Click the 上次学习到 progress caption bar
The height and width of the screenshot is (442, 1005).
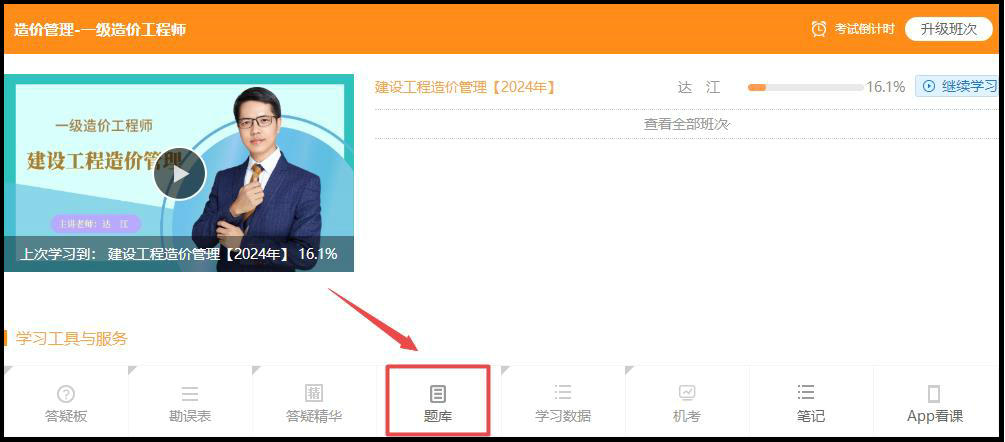(x=179, y=254)
